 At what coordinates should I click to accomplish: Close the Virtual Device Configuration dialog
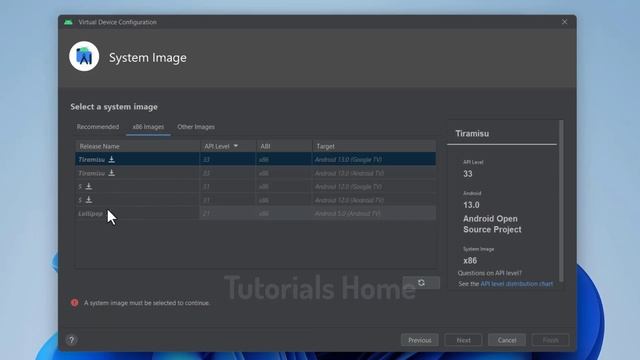564,22
